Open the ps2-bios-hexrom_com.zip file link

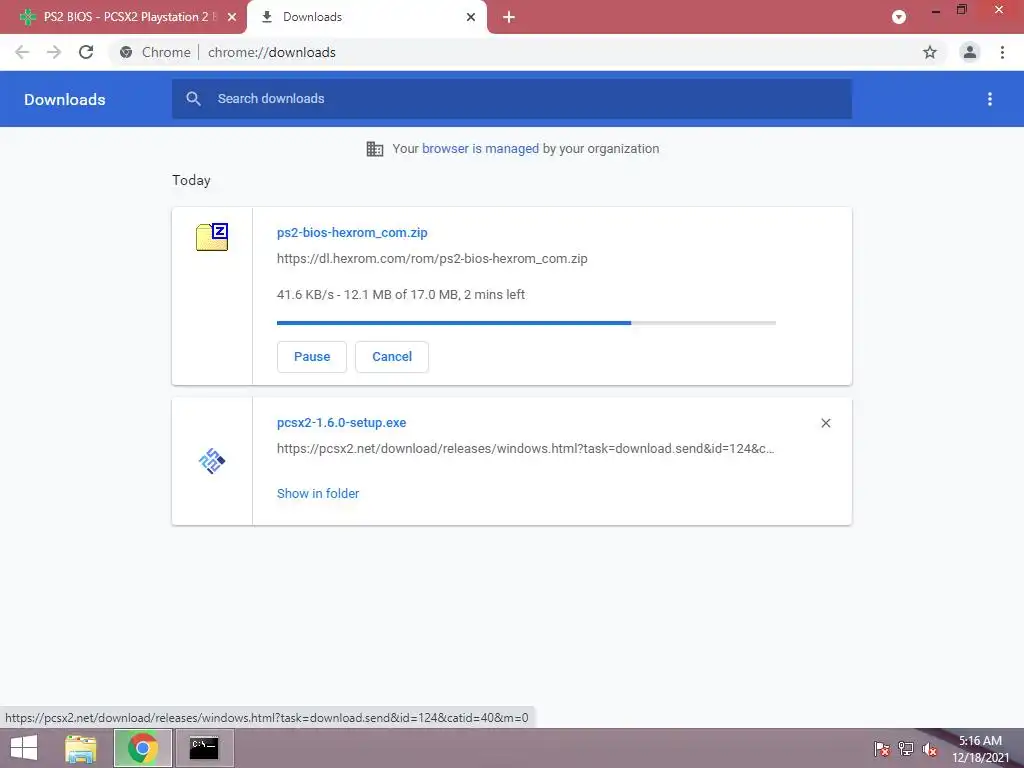coord(352,232)
